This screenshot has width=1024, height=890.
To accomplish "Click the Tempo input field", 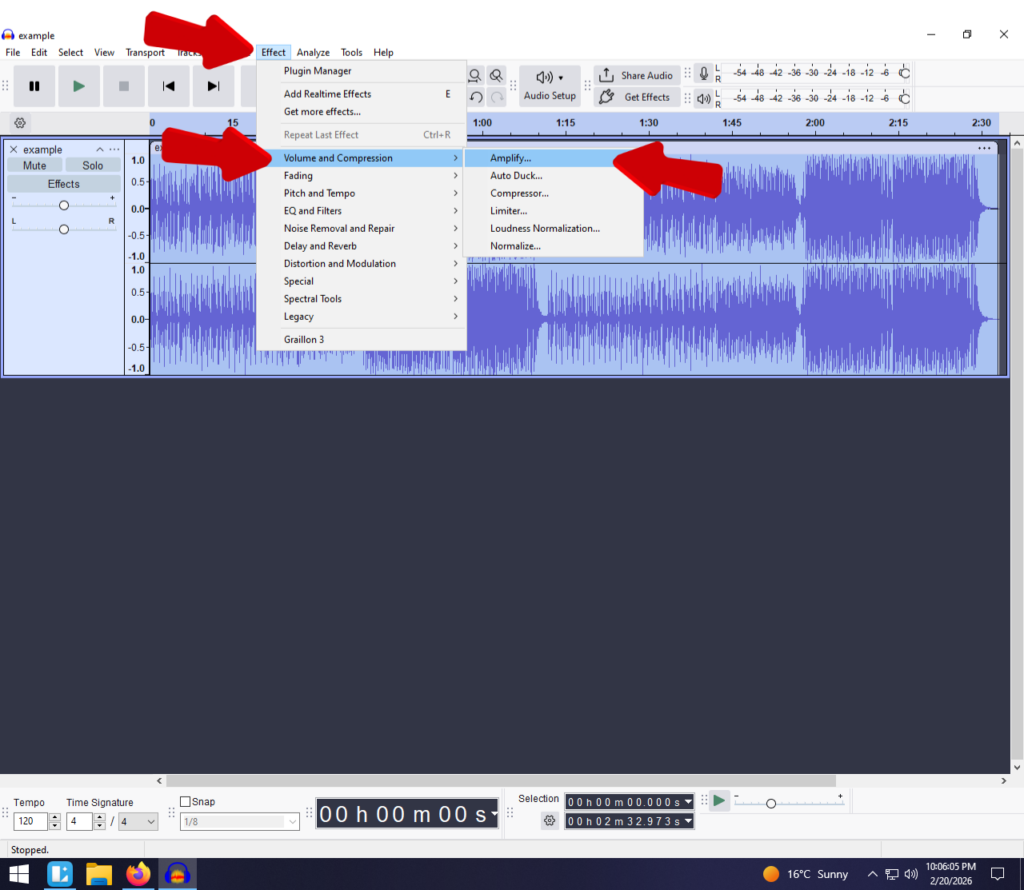I will [x=29, y=822].
